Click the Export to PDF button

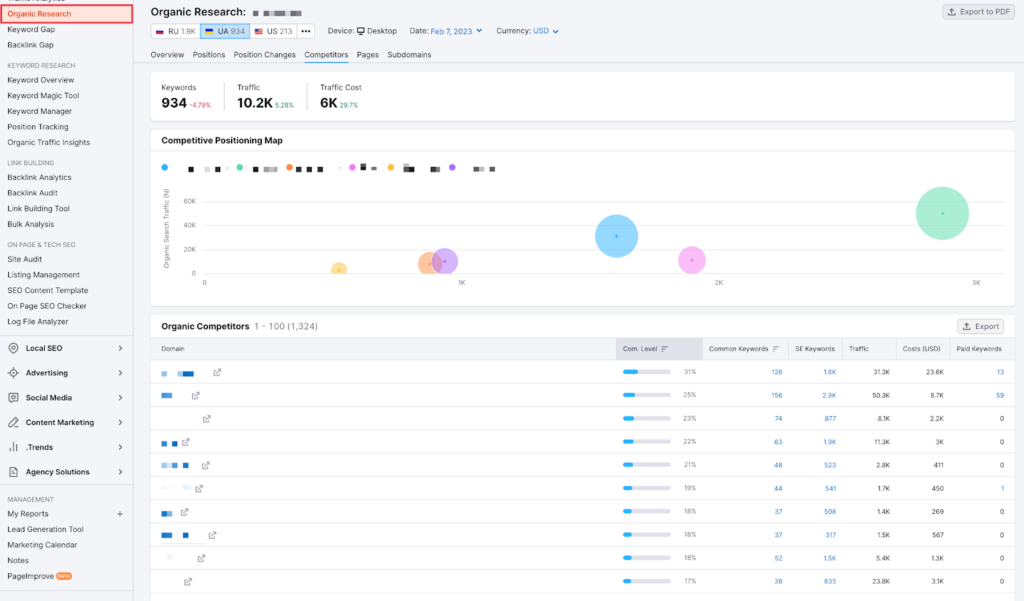(x=977, y=11)
